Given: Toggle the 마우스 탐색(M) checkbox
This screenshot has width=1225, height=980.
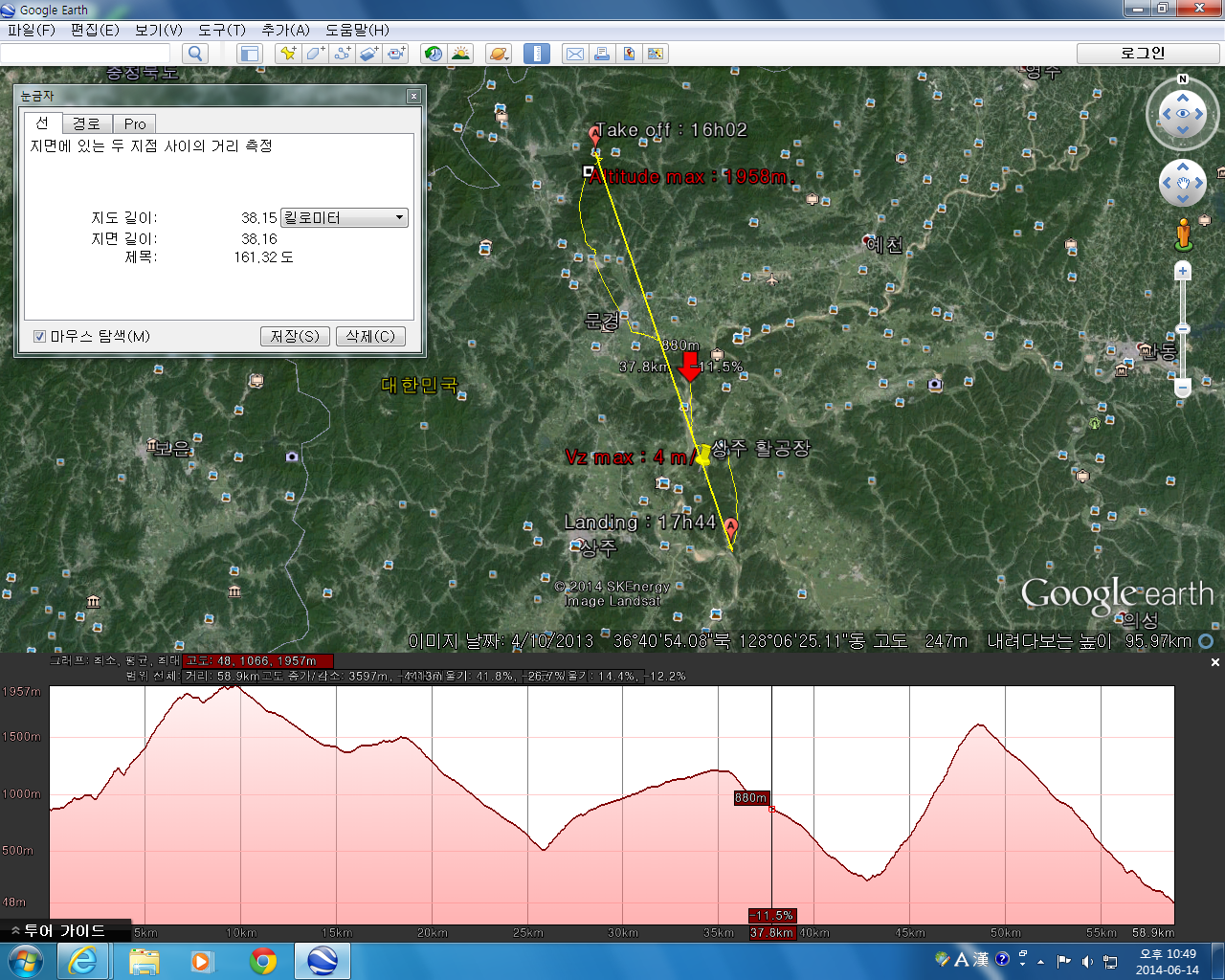Looking at the screenshot, I should [39, 336].
